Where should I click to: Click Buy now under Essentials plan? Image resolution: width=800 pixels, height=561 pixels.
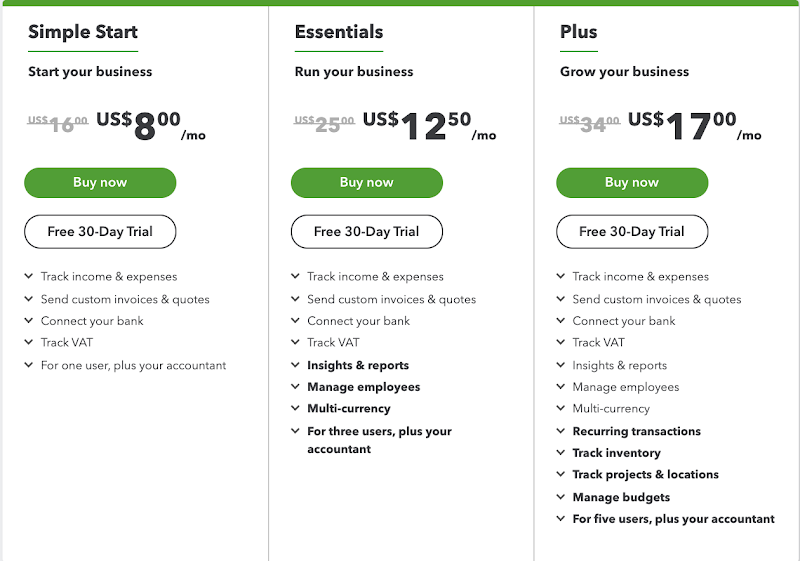366,183
